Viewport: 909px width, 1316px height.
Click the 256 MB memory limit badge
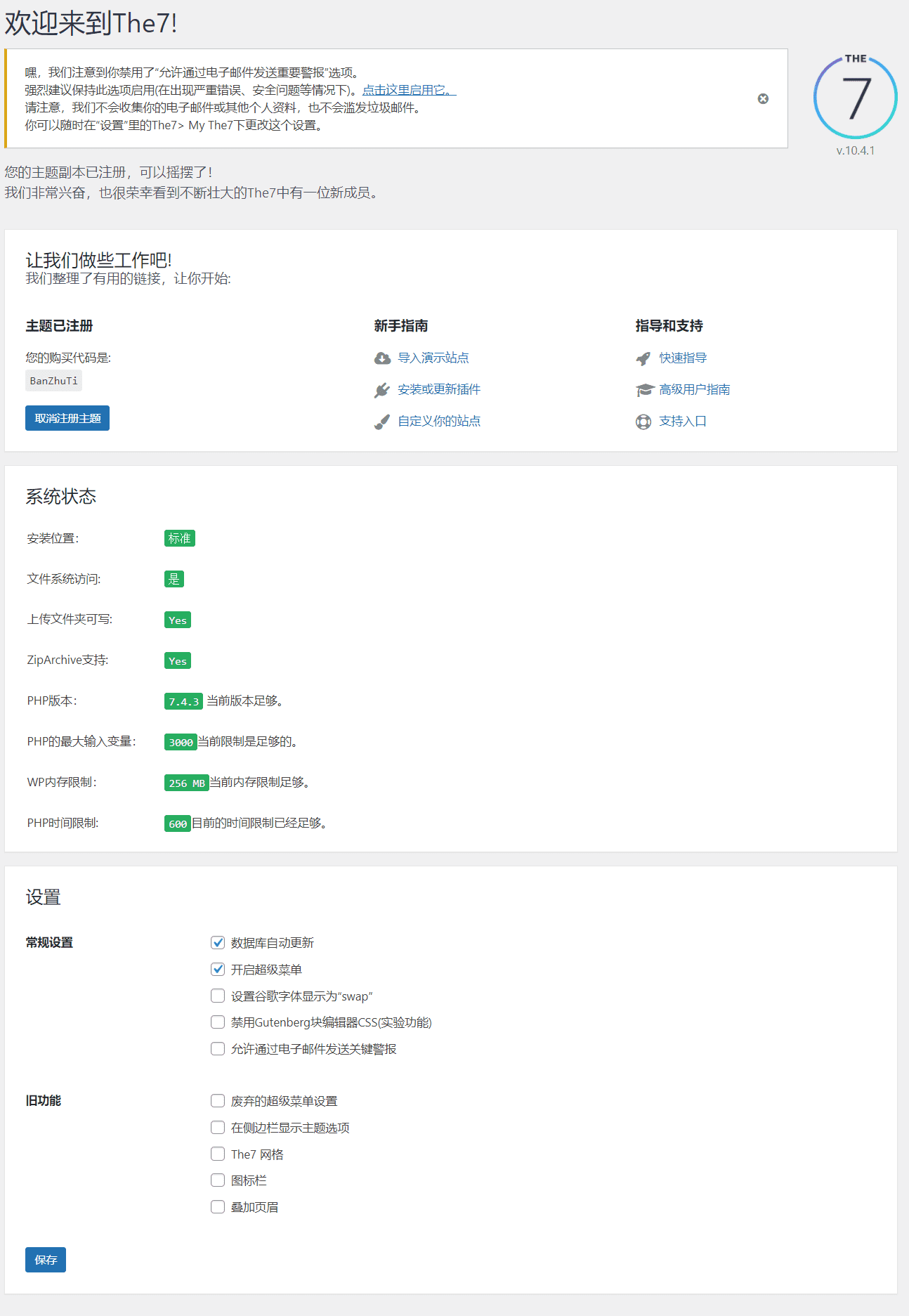point(187,783)
